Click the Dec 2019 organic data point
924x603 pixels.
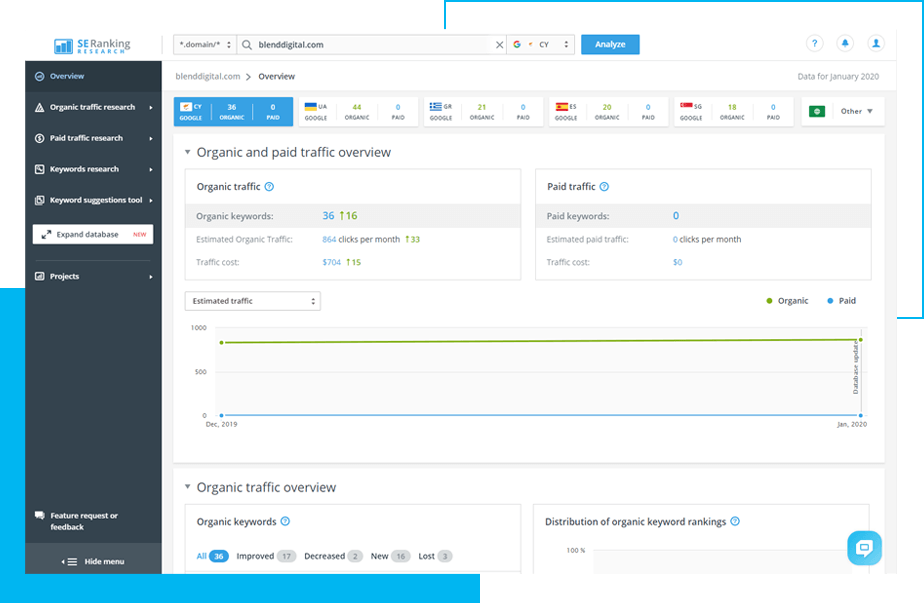[222, 342]
